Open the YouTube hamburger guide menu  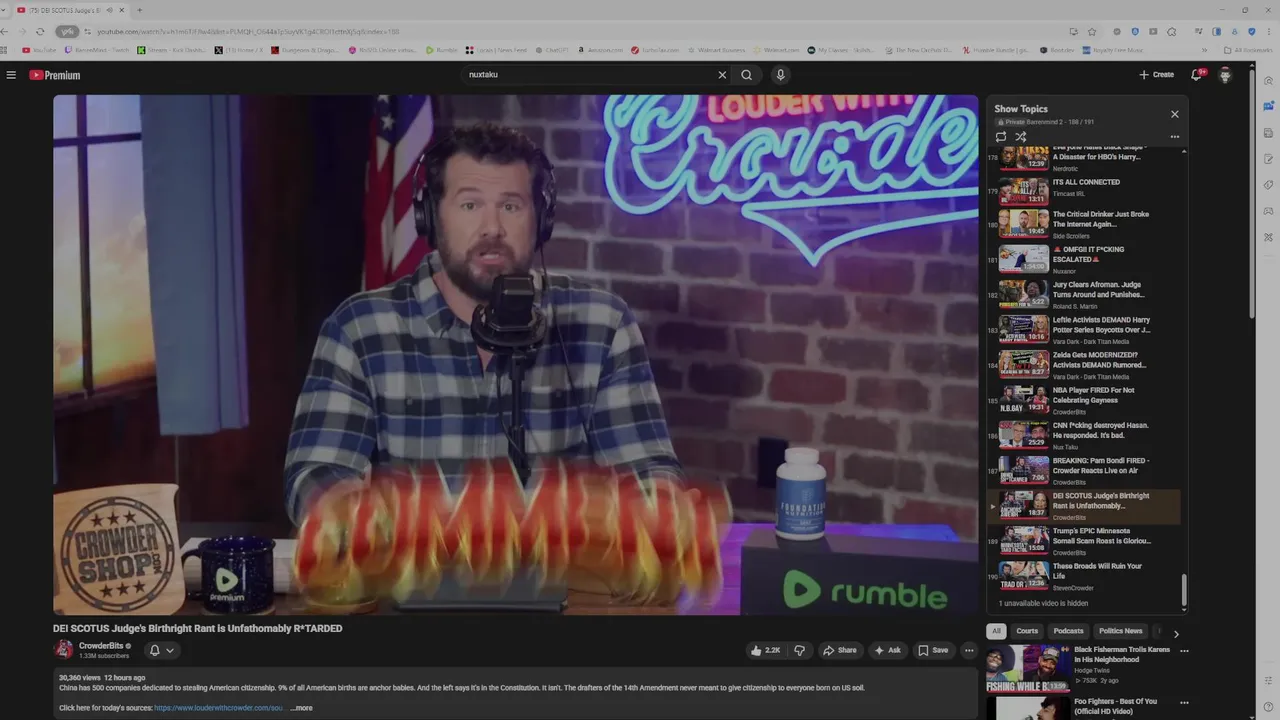tap(11, 75)
